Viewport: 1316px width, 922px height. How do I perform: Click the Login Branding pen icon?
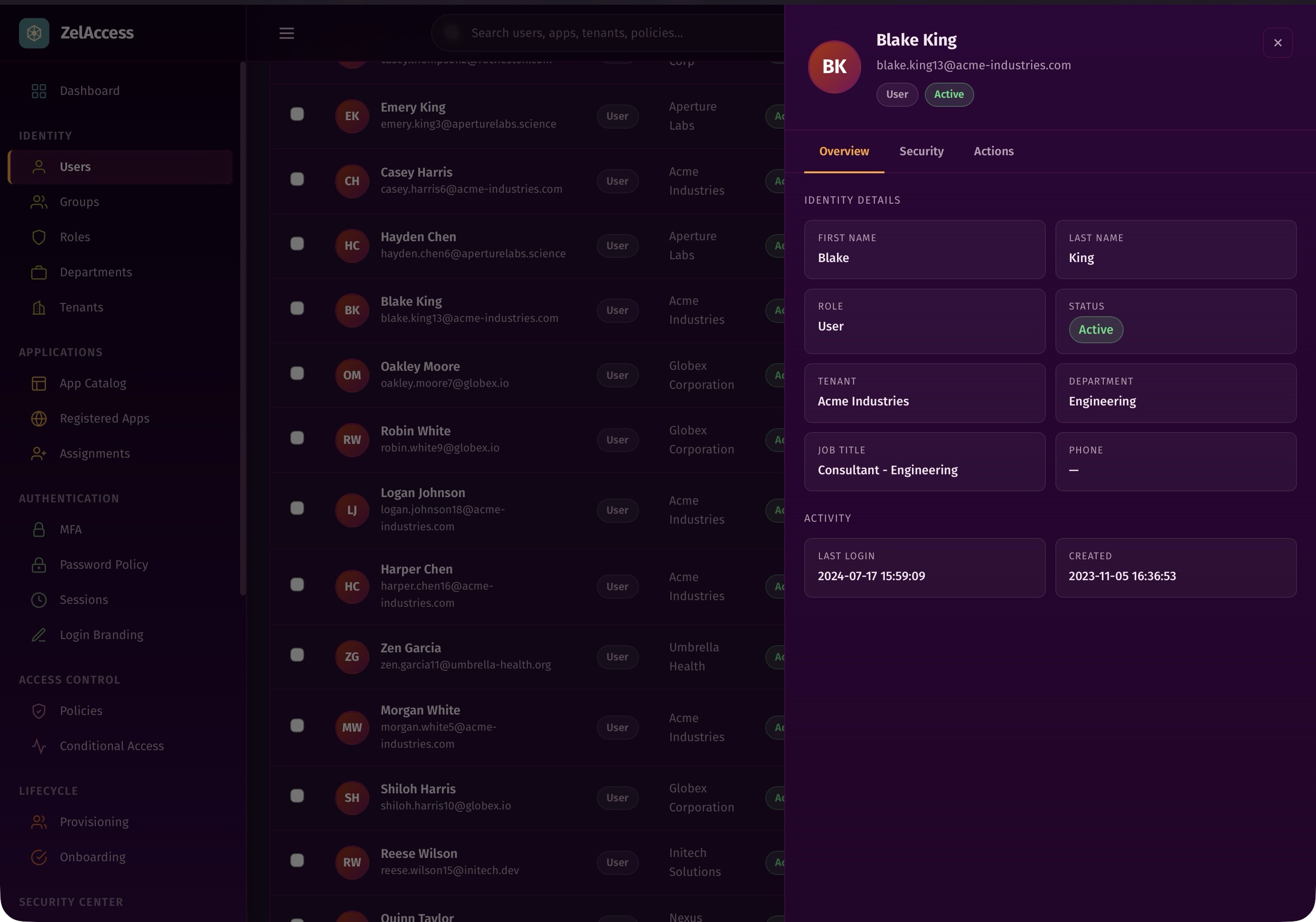coord(38,635)
